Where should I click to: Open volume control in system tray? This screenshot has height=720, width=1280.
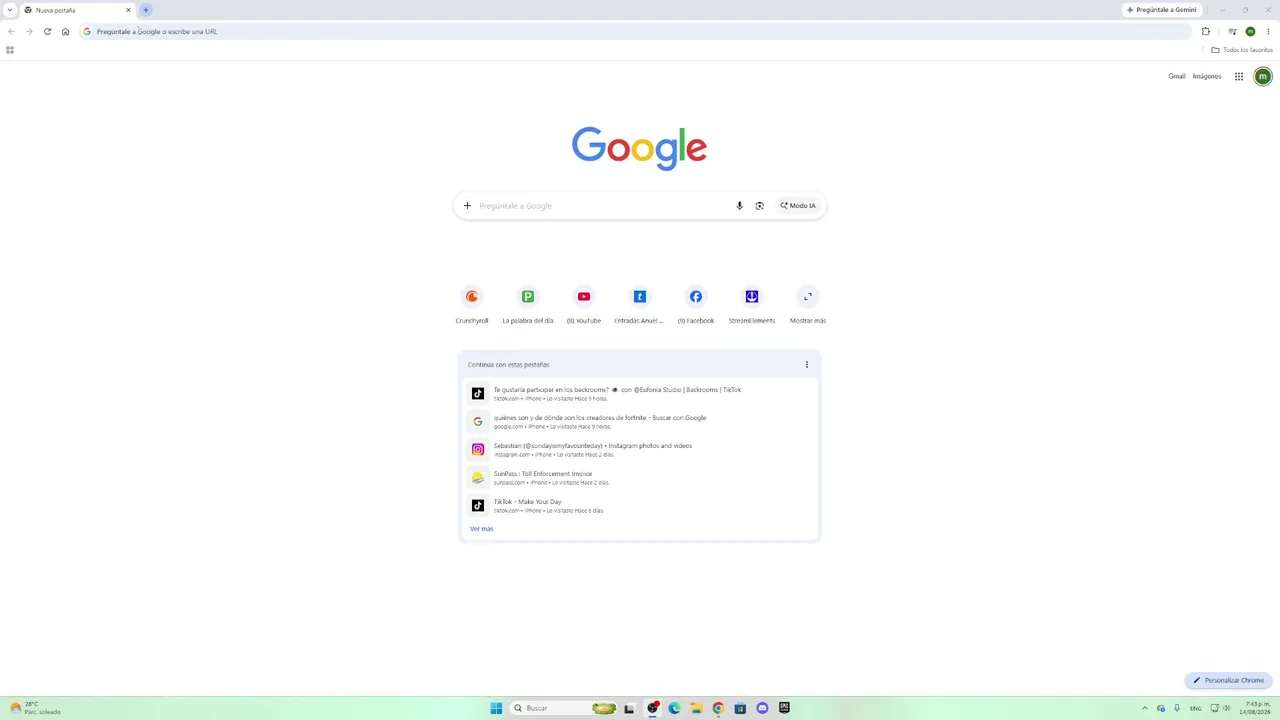1227,708
